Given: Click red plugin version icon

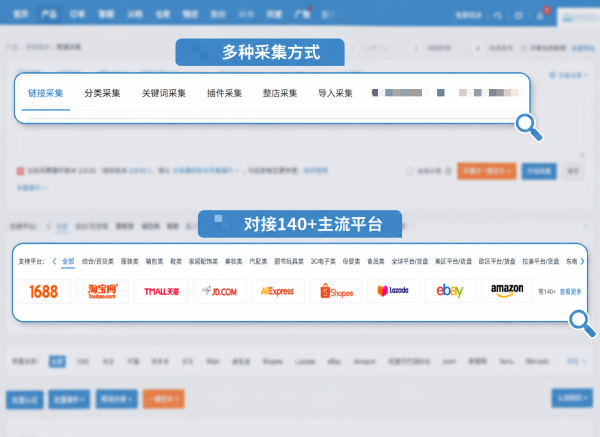Looking at the screenshot, I should (20, 171).
